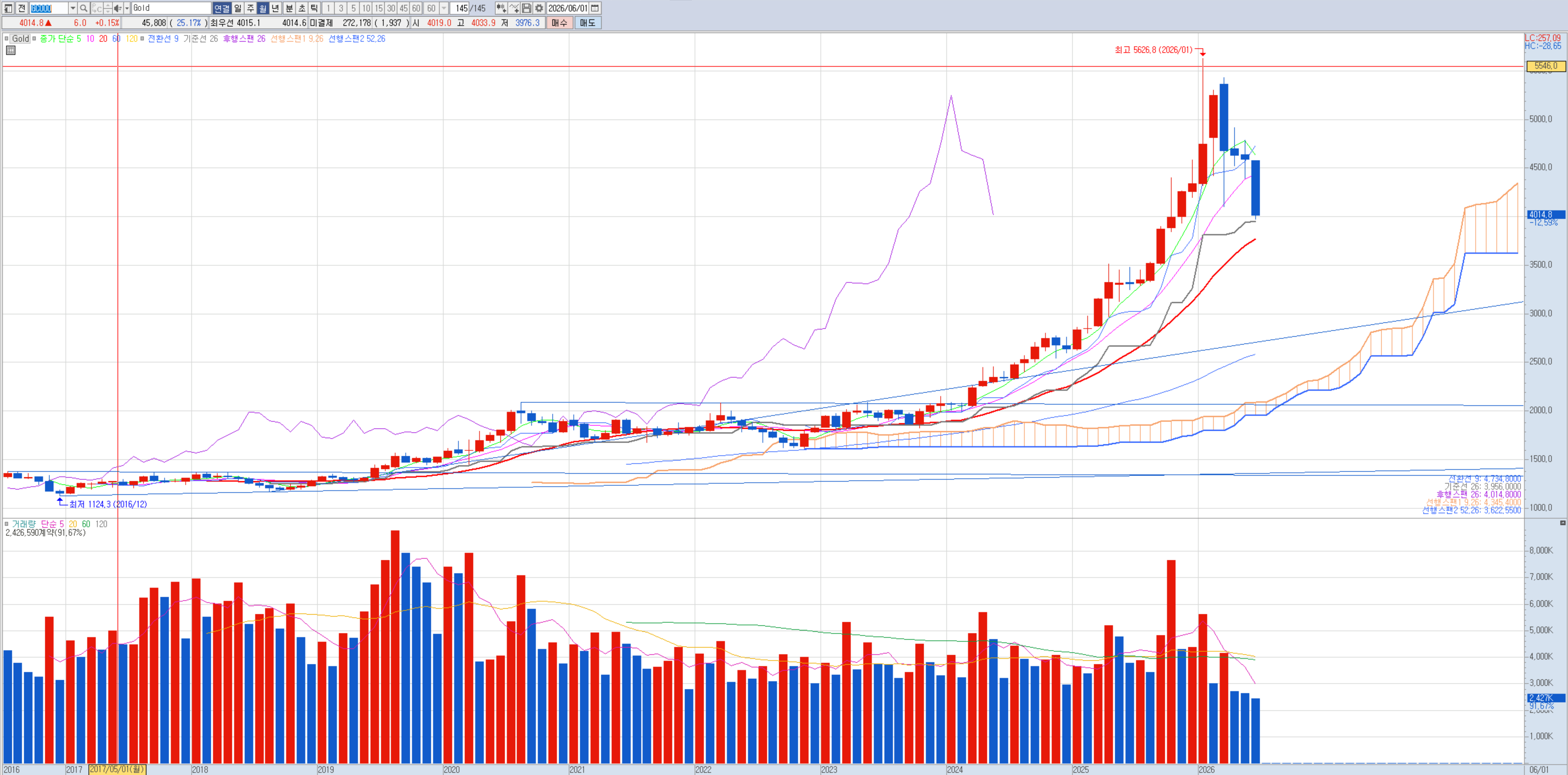Image resolution: width=1568 pixels, height=775 pixels.
Task: Choose the 10 interval button
Action: 366,8
